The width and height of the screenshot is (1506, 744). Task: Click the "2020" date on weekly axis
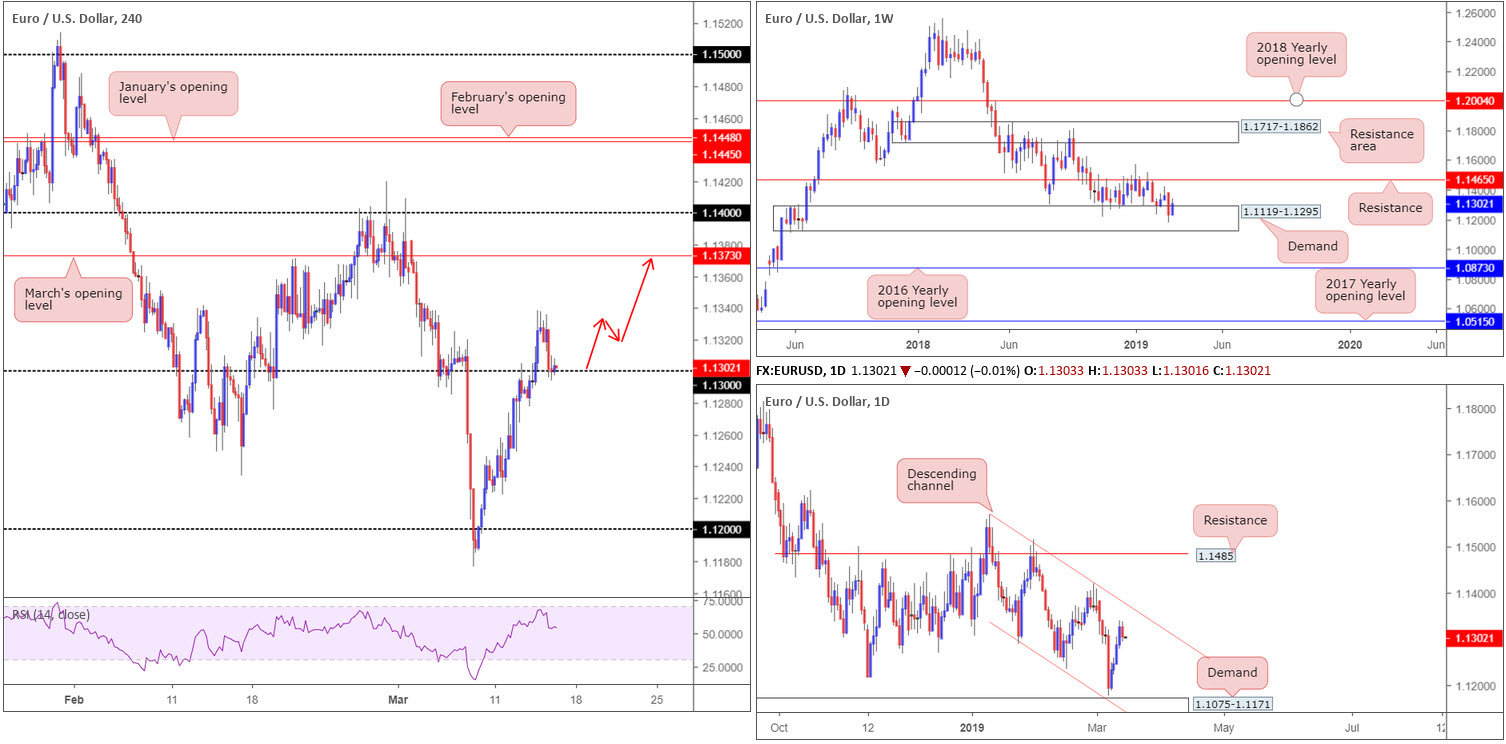click(x=1350, y=345)
